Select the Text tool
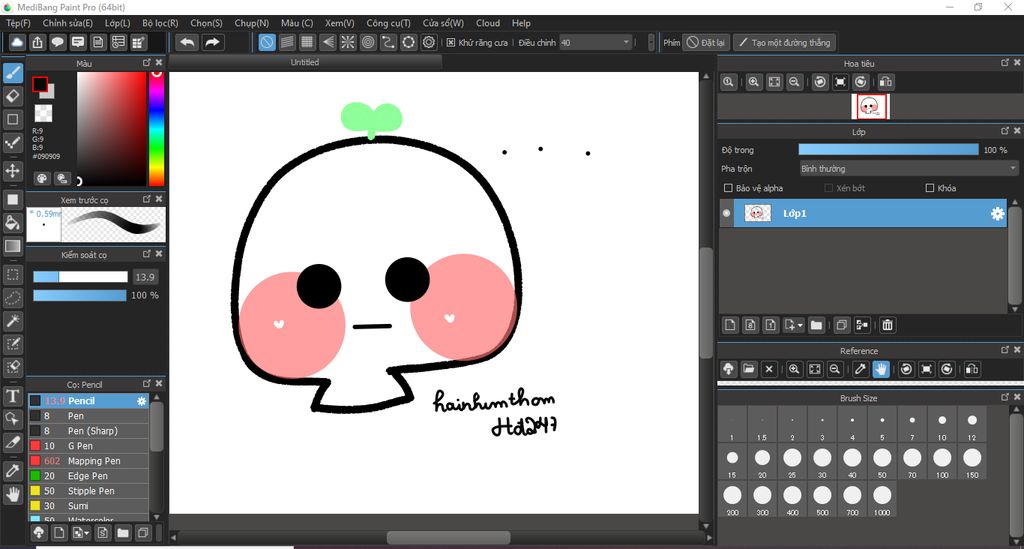 coord(13,395)
